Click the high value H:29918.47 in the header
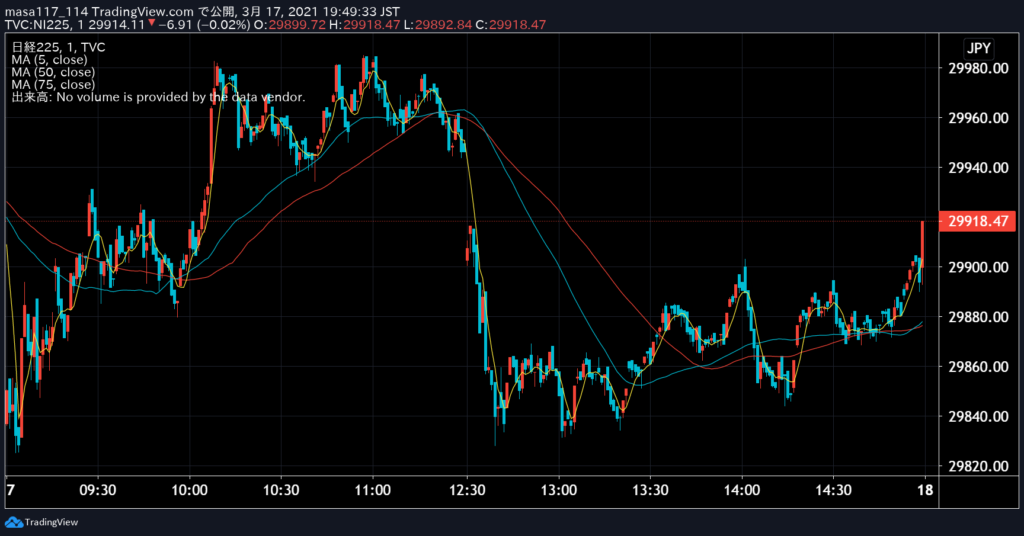The image size is (1024, 536). [x=364, y=25]
